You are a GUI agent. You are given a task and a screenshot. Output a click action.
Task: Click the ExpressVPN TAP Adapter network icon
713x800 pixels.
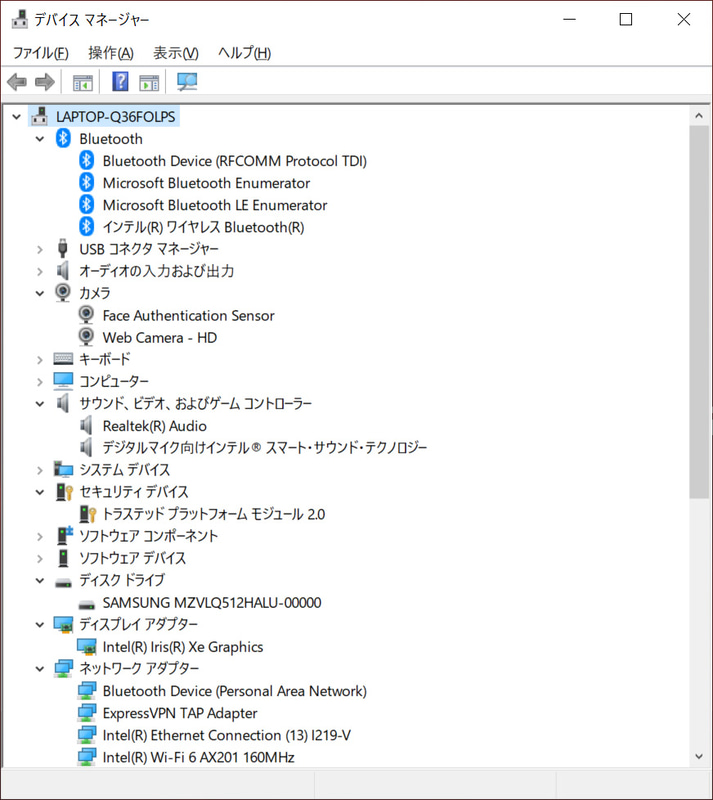[87, 713]
